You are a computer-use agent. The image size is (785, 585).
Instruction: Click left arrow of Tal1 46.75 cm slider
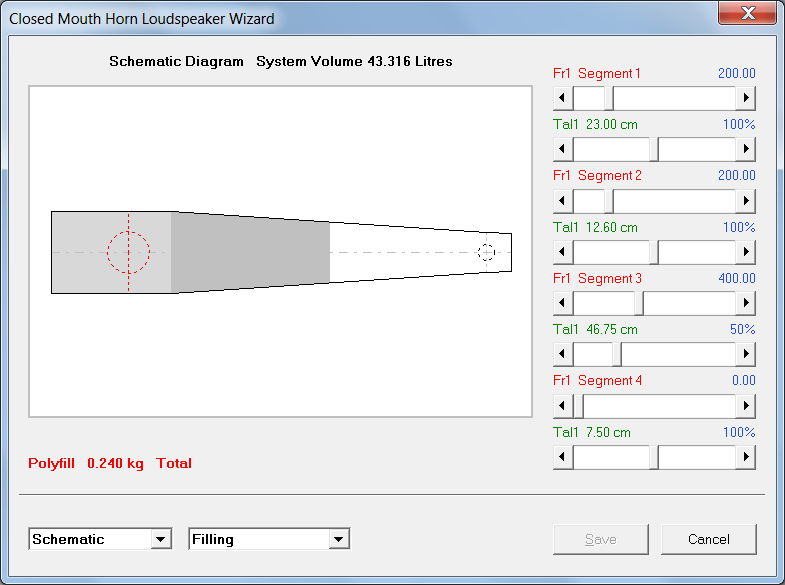click(563, 354)
